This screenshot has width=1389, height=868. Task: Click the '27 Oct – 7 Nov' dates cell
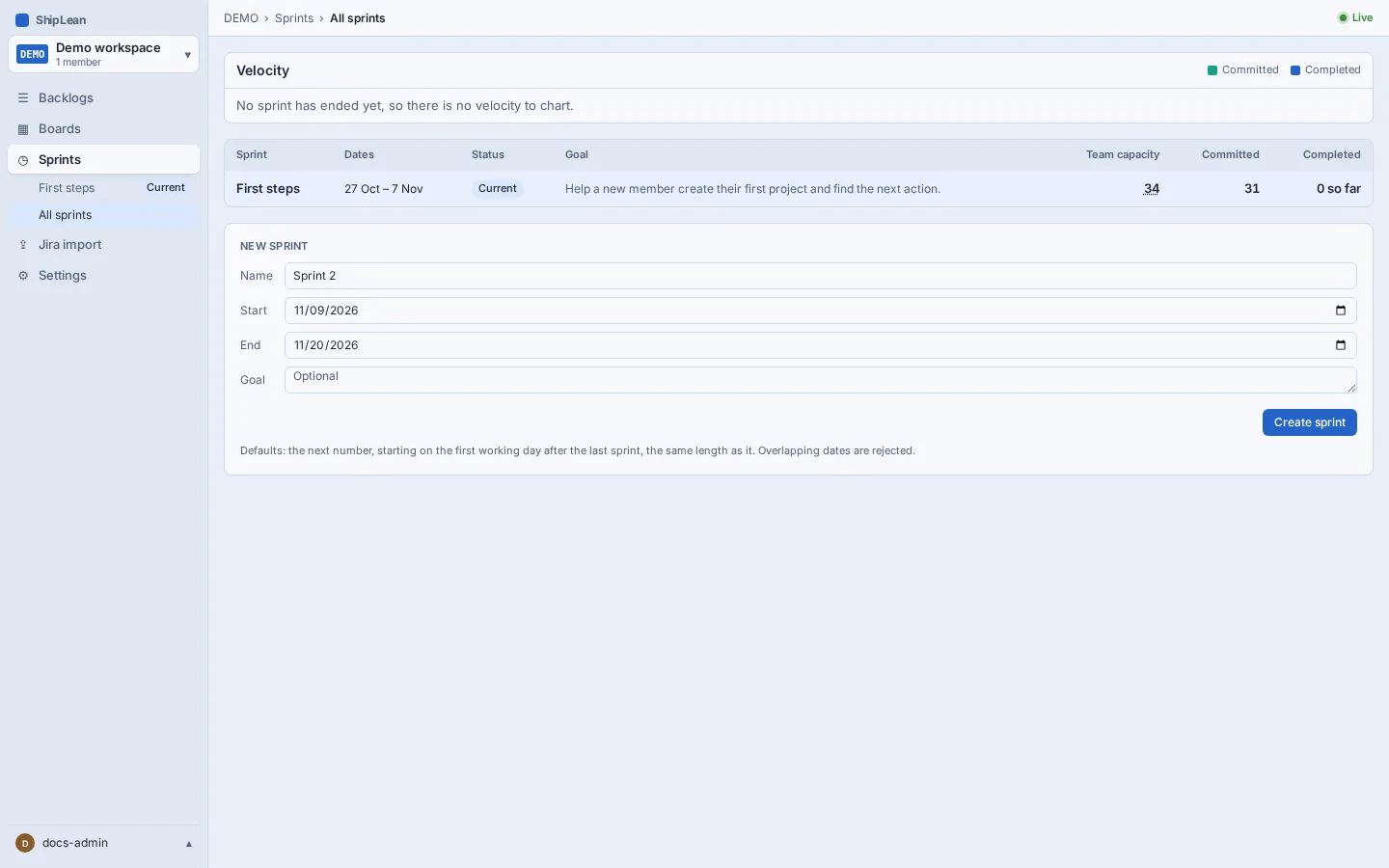[384, 189]
